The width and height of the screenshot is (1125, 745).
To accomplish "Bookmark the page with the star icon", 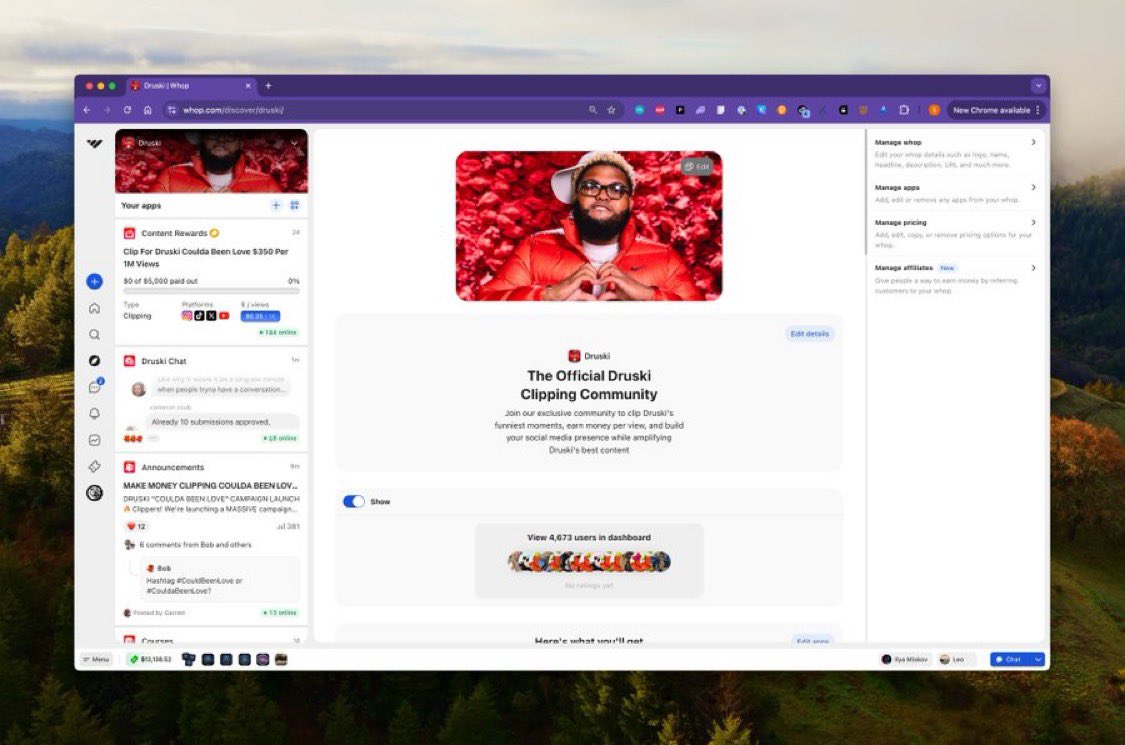I will pyautogui.click(x=611, y=110).
